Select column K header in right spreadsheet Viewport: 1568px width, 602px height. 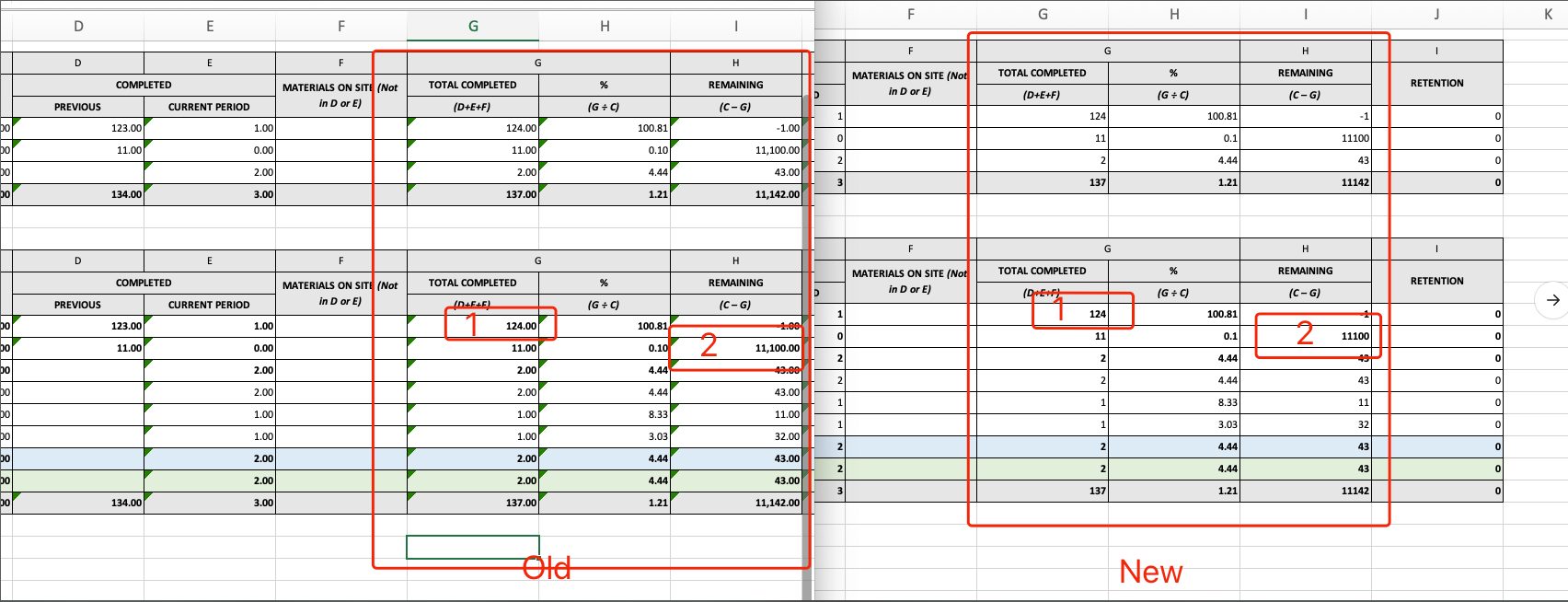[1549, 14]
